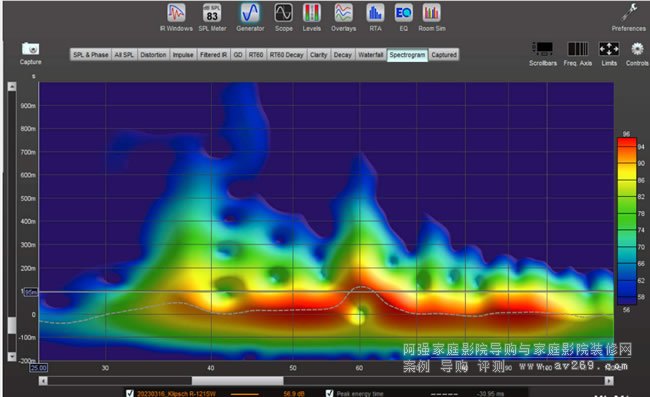Screen dimensions: 650x397
Task: Toggle the Klipsch R-1215W trace checkbox
Action: (x=130, y=393)
